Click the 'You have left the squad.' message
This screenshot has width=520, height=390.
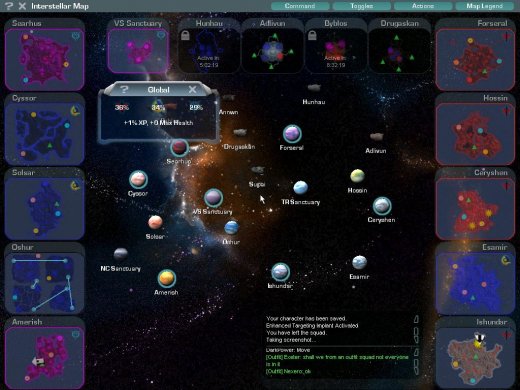tap(296, 333)
